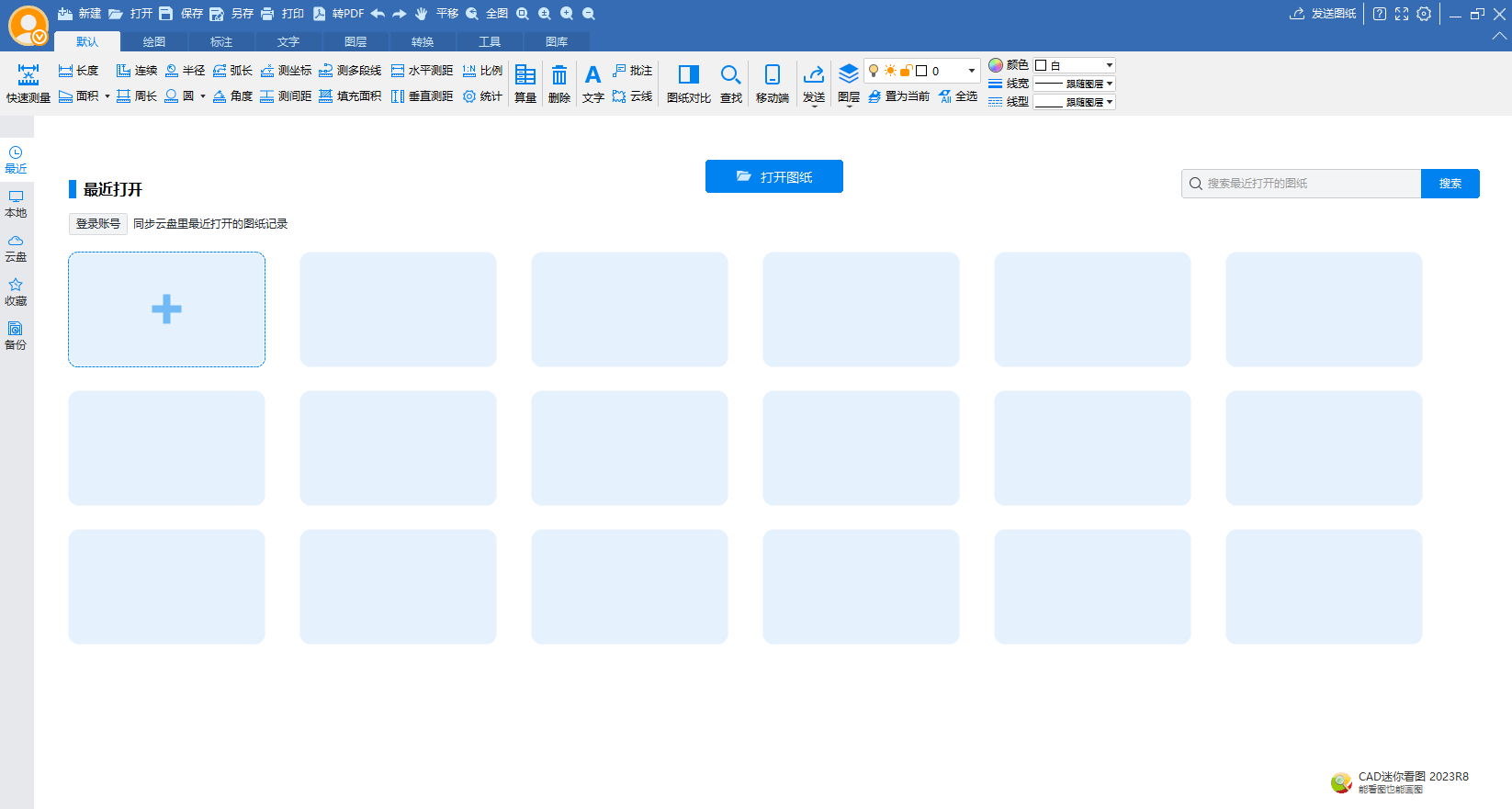Click the rainbow 颜色 color wheel

tap(996, 65)
